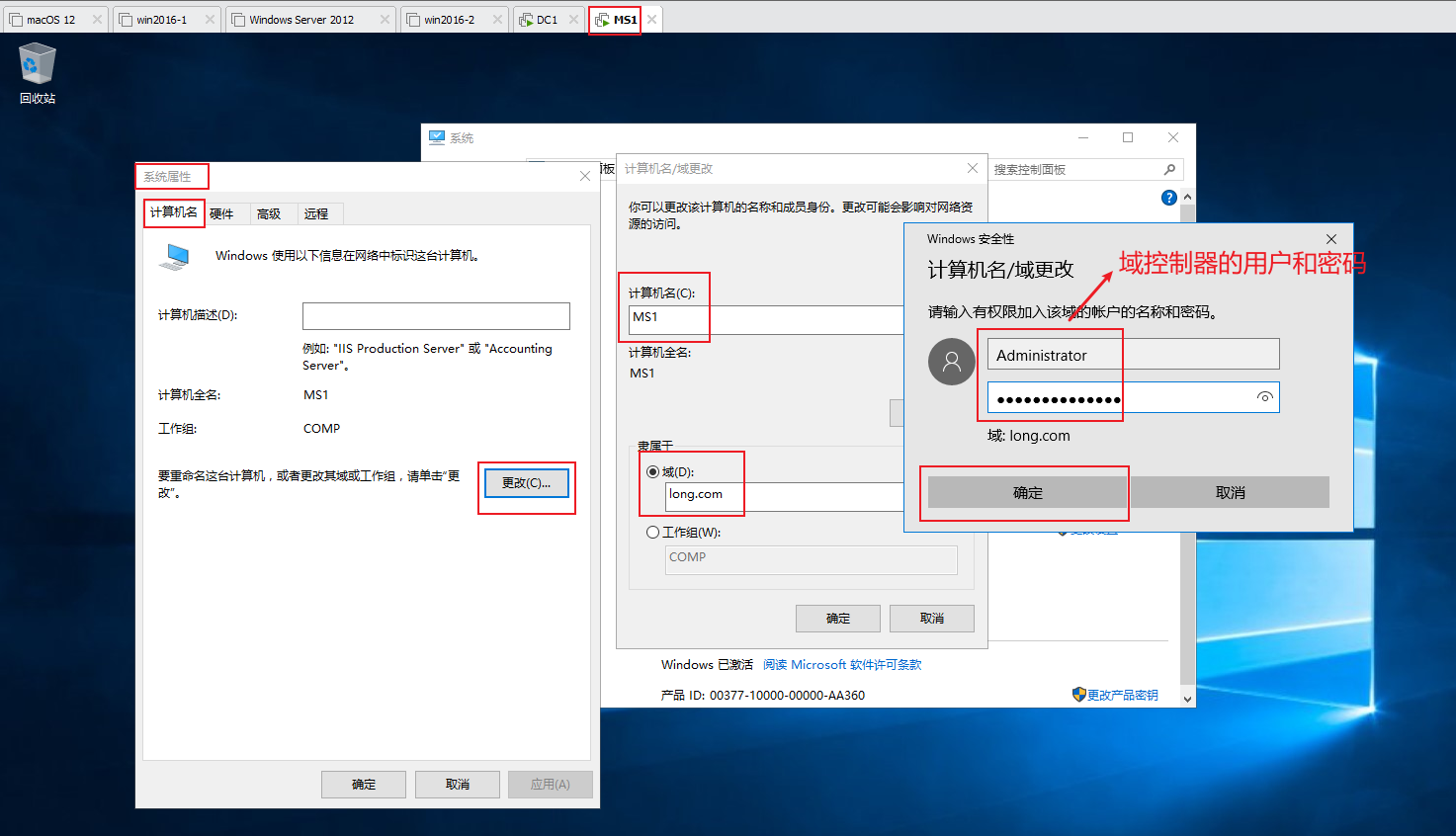The width and height of the screenshot is (1456, 836).
Task: Select the 域(D) radio button
Action: pos(652,471)
